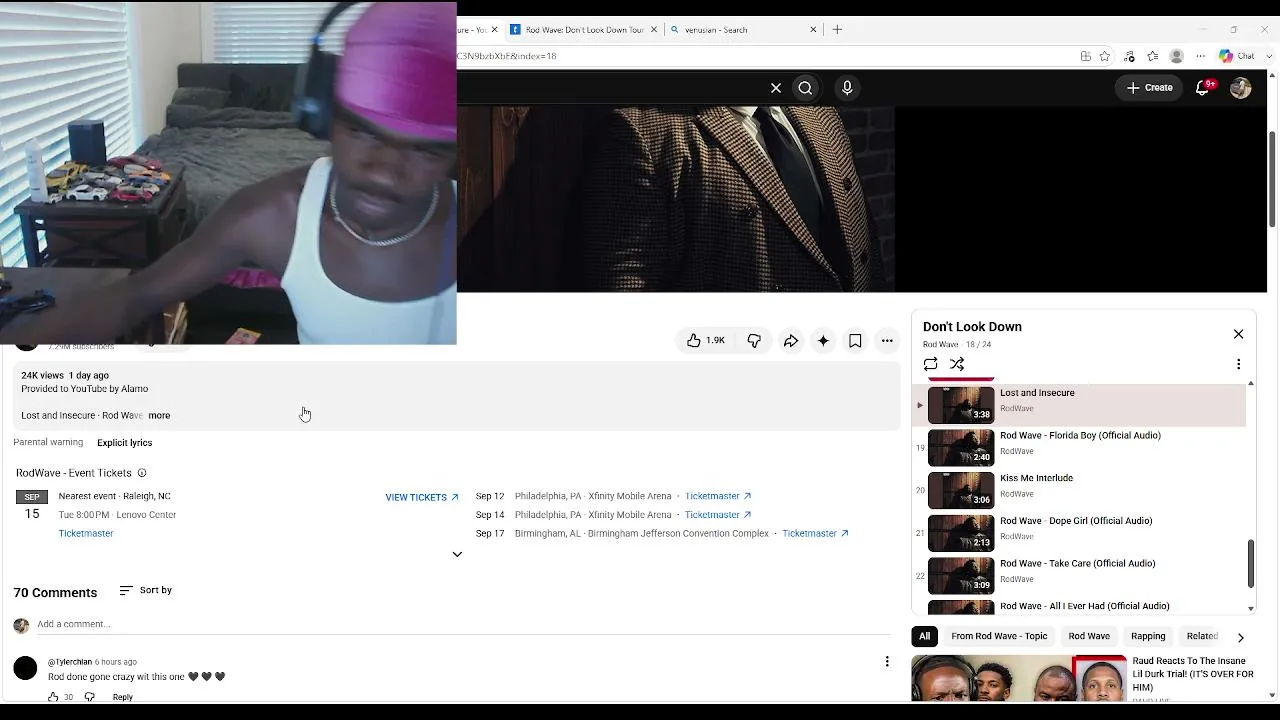
Task: Click the browser address bar URL
Action: point(507,56)
